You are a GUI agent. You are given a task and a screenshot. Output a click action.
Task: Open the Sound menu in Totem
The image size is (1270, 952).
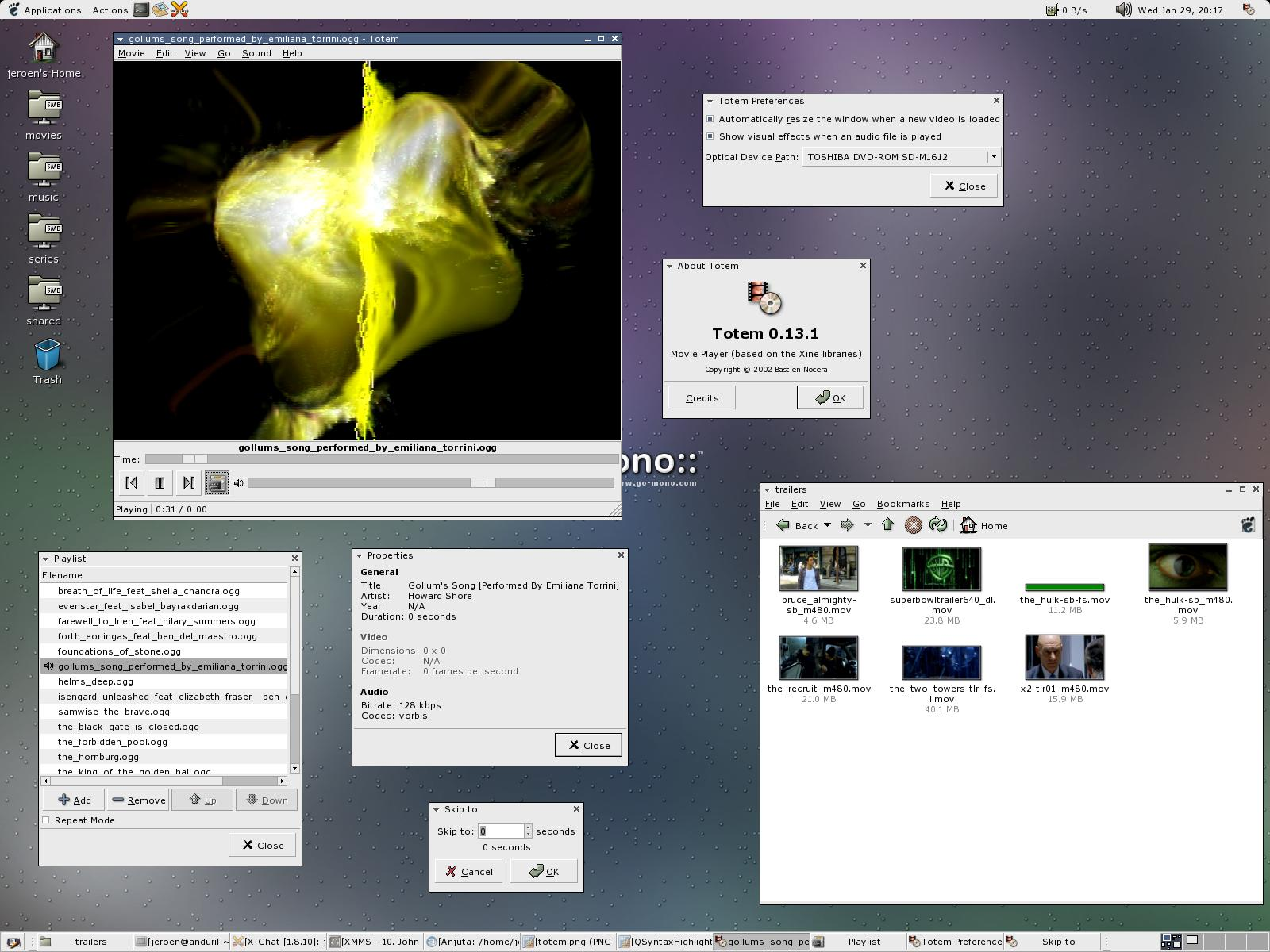tap(256, 53)
